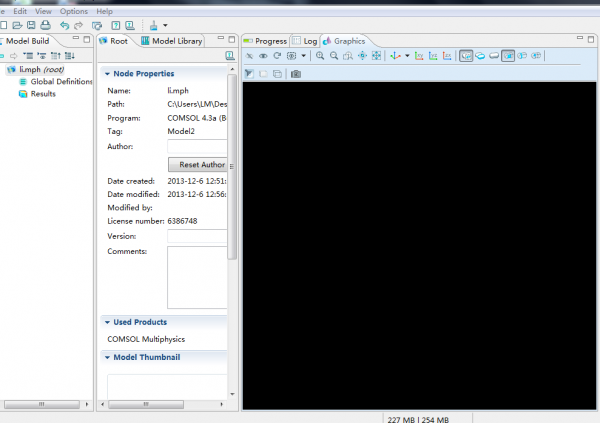Toggle the first highlighted rendering button
Screen dimensions: 600x423
466,56
